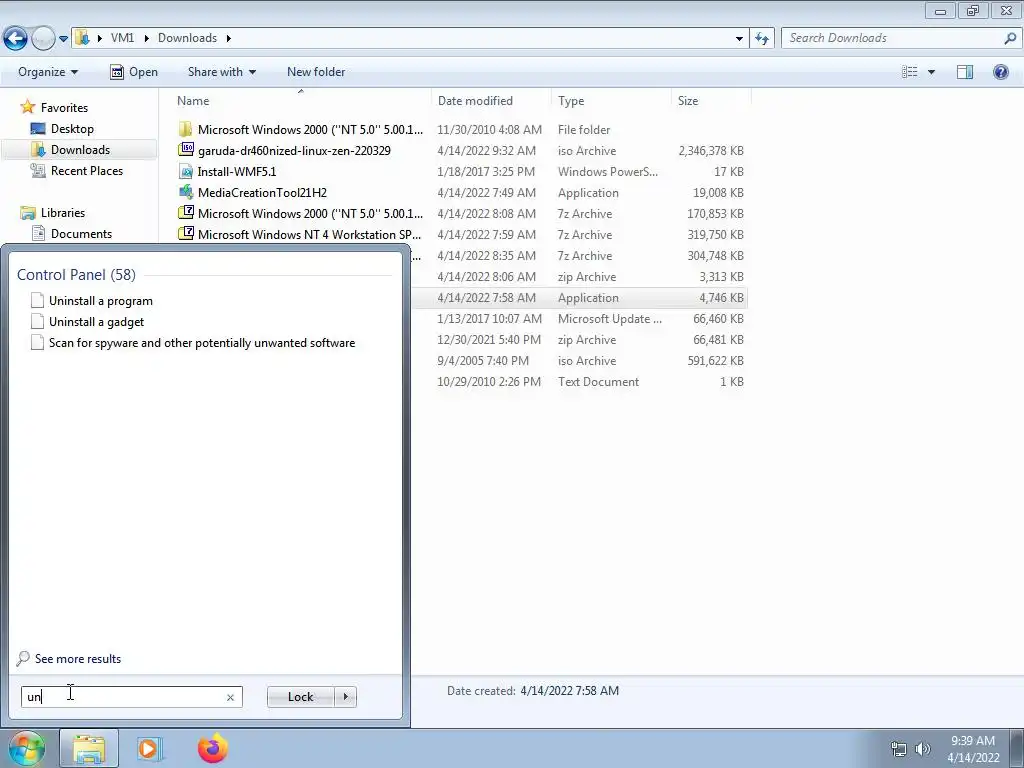Click the Lock button
Image resolution: width=1024 pixels, height=768 pixels.
click(300, 697)
